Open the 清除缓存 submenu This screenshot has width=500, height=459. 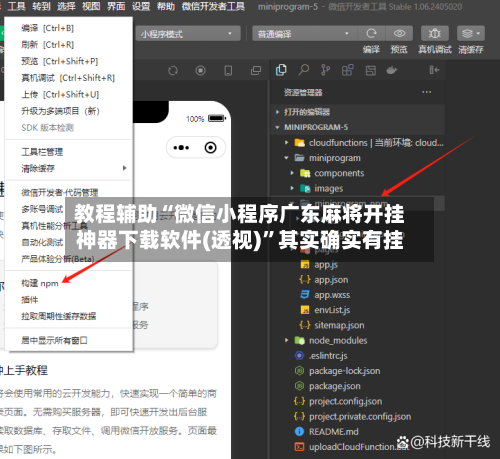[x=69, y=168]
